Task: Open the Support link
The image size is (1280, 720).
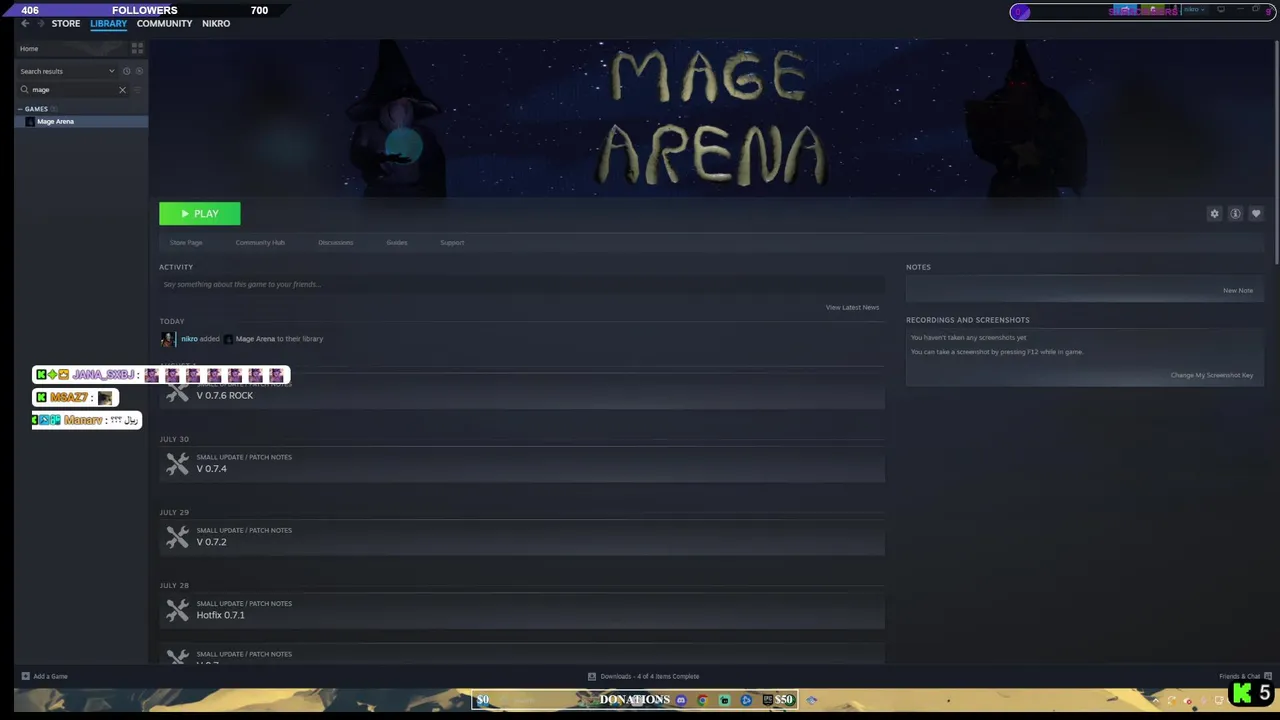Action: (452, 243)
